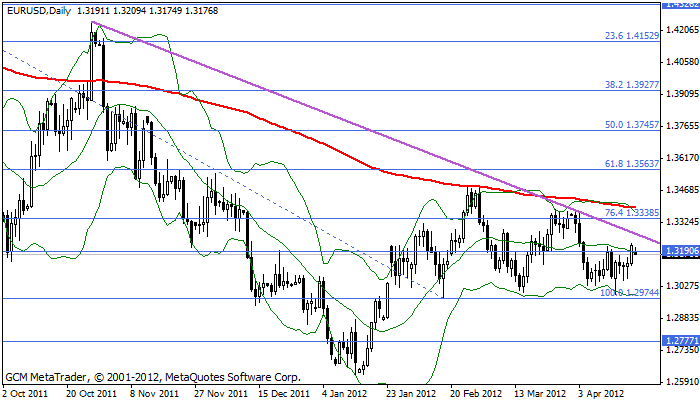This screenshot has height=402, width=700.
Task: Select the 50.0 1.37457 Fibonacci label
Action: pyautogui.click(x=632, y=125)
